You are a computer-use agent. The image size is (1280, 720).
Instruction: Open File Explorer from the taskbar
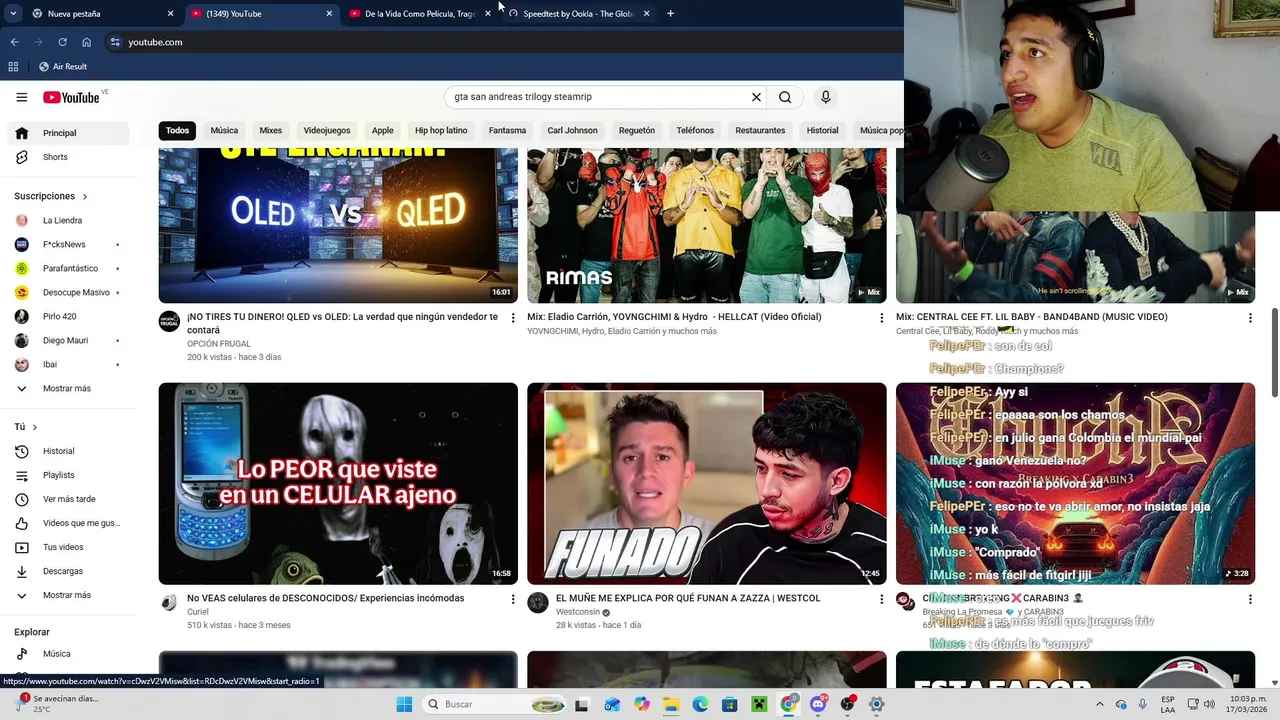tap(671, 704)
